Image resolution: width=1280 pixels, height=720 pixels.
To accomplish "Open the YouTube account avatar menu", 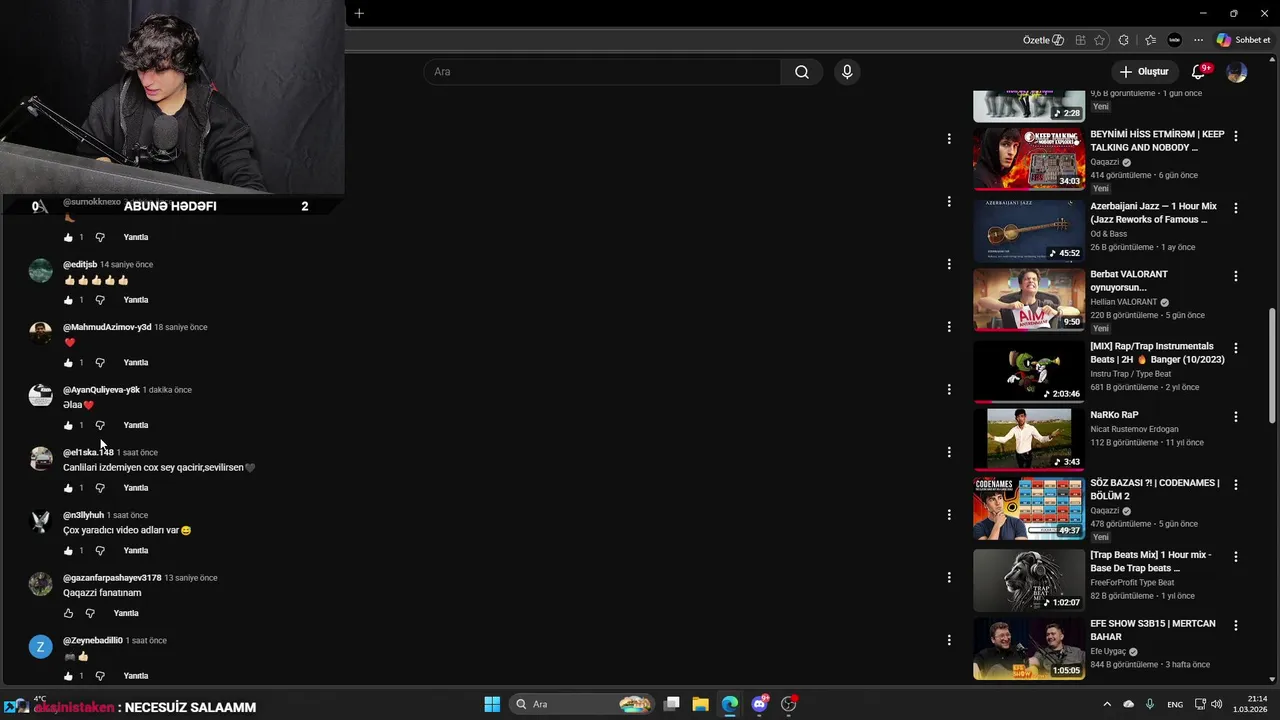I will pos(1237,72).
